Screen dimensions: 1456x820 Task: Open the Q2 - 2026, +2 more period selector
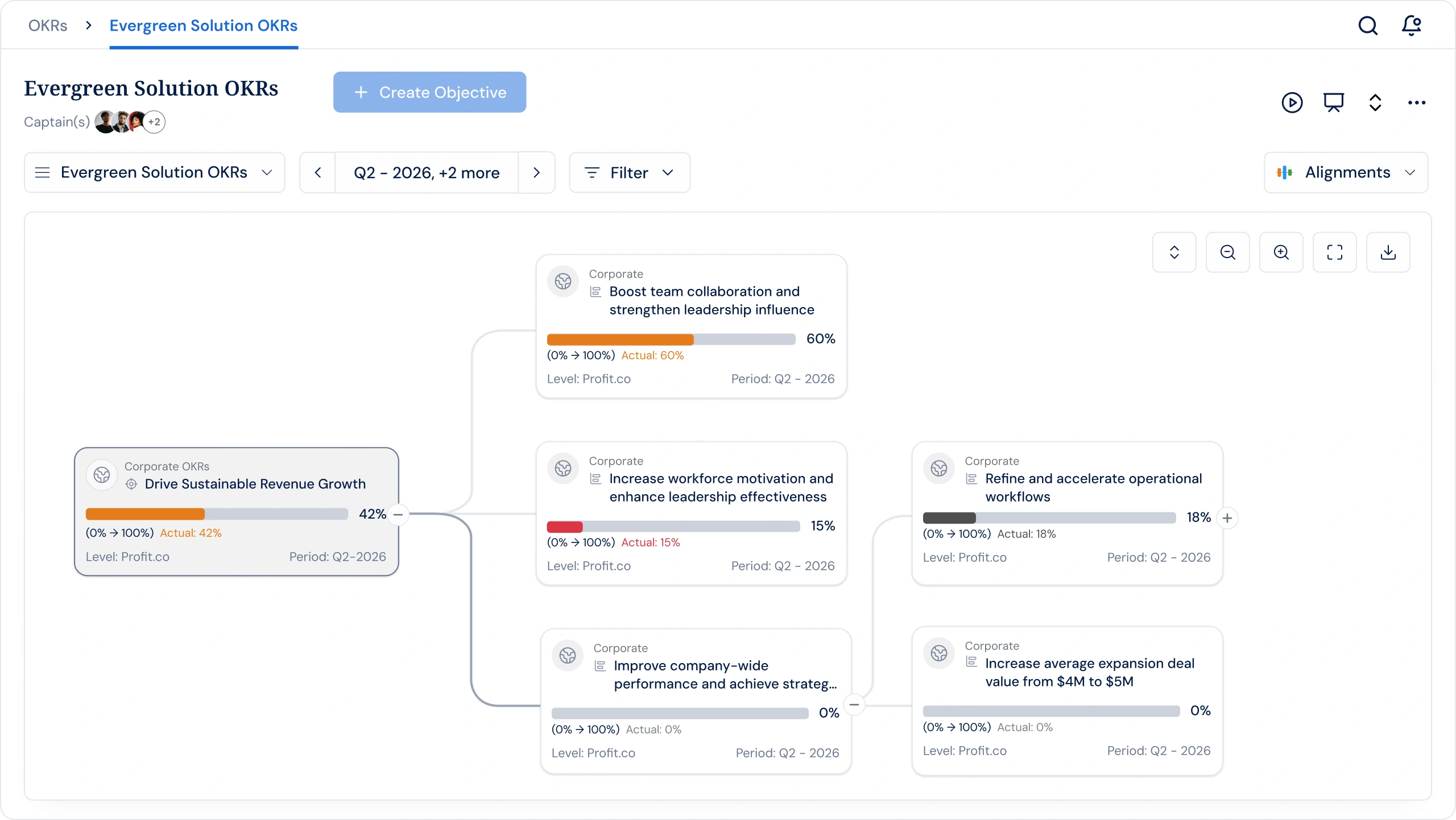427,172
